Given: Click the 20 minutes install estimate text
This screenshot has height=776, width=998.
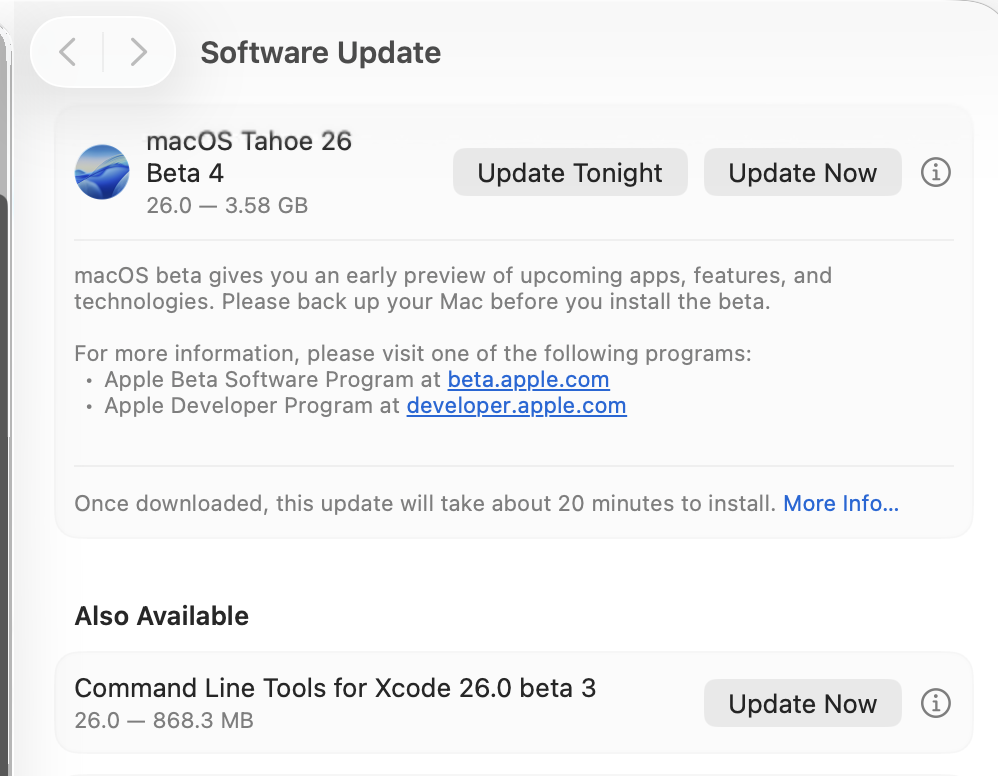Looking at the screenshot, I should [425, 504].
